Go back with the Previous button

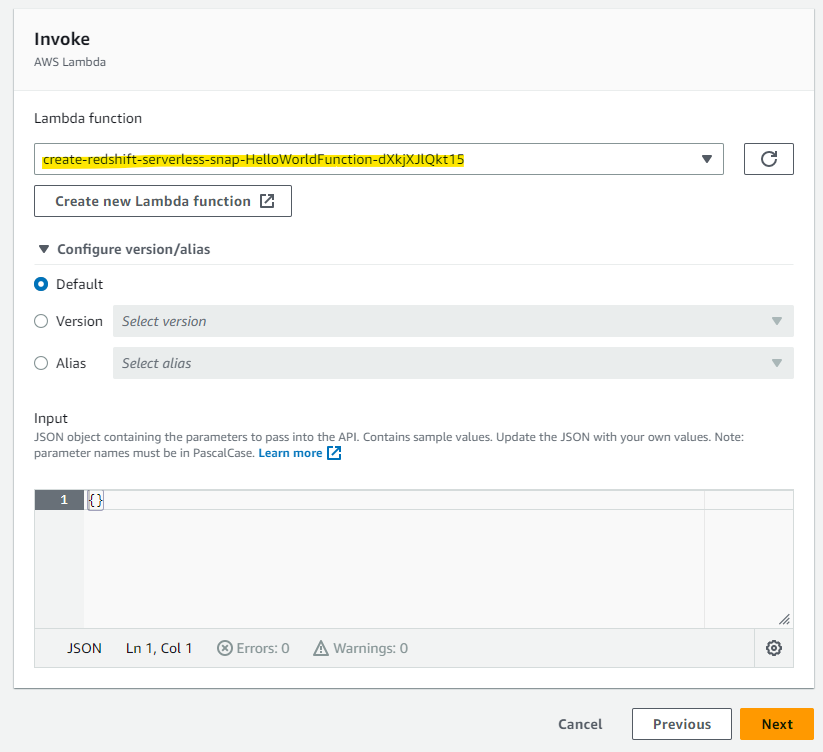click(681, 724)
